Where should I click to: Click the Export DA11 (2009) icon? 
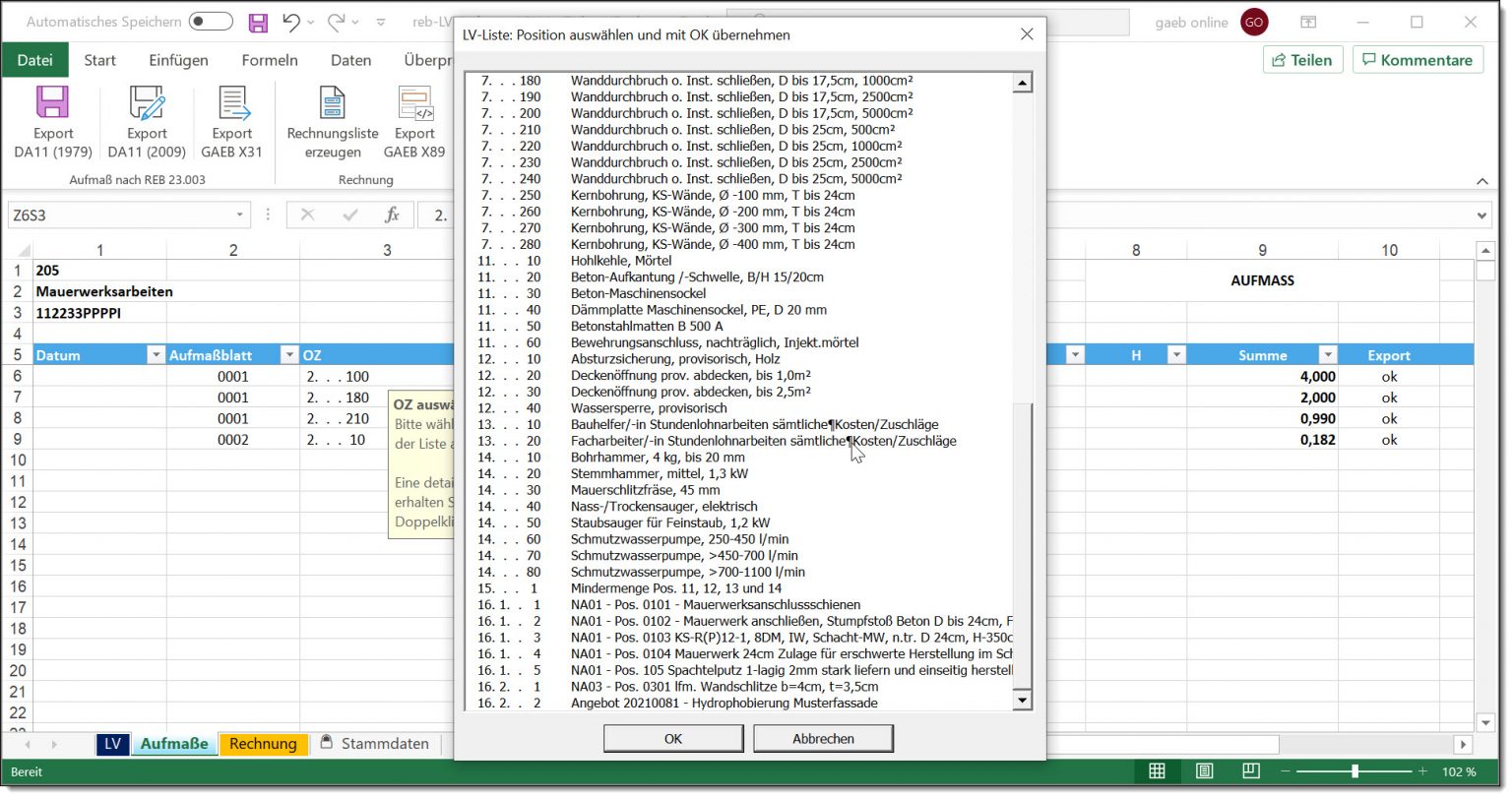click(x=146, y=120)
